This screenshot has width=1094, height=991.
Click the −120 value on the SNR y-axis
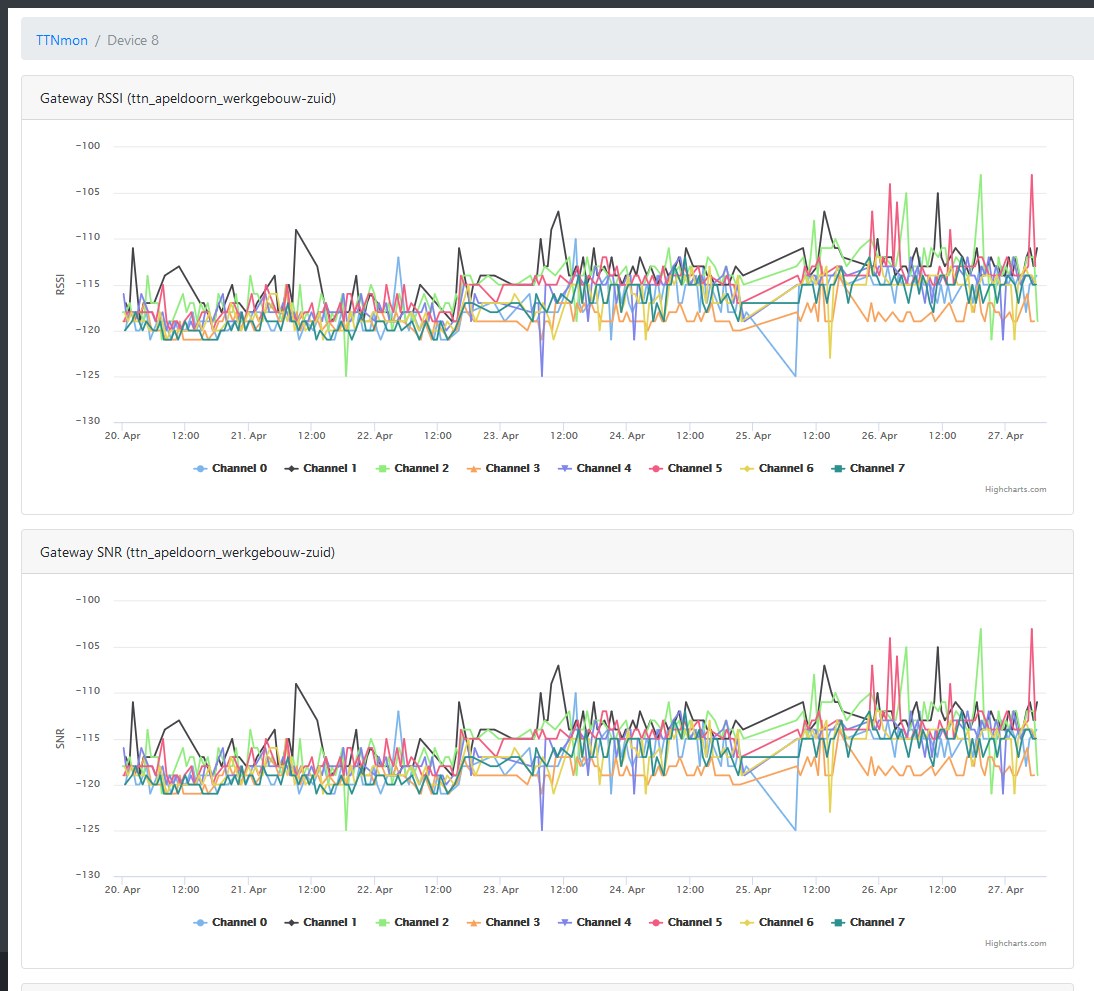(88, 784)
